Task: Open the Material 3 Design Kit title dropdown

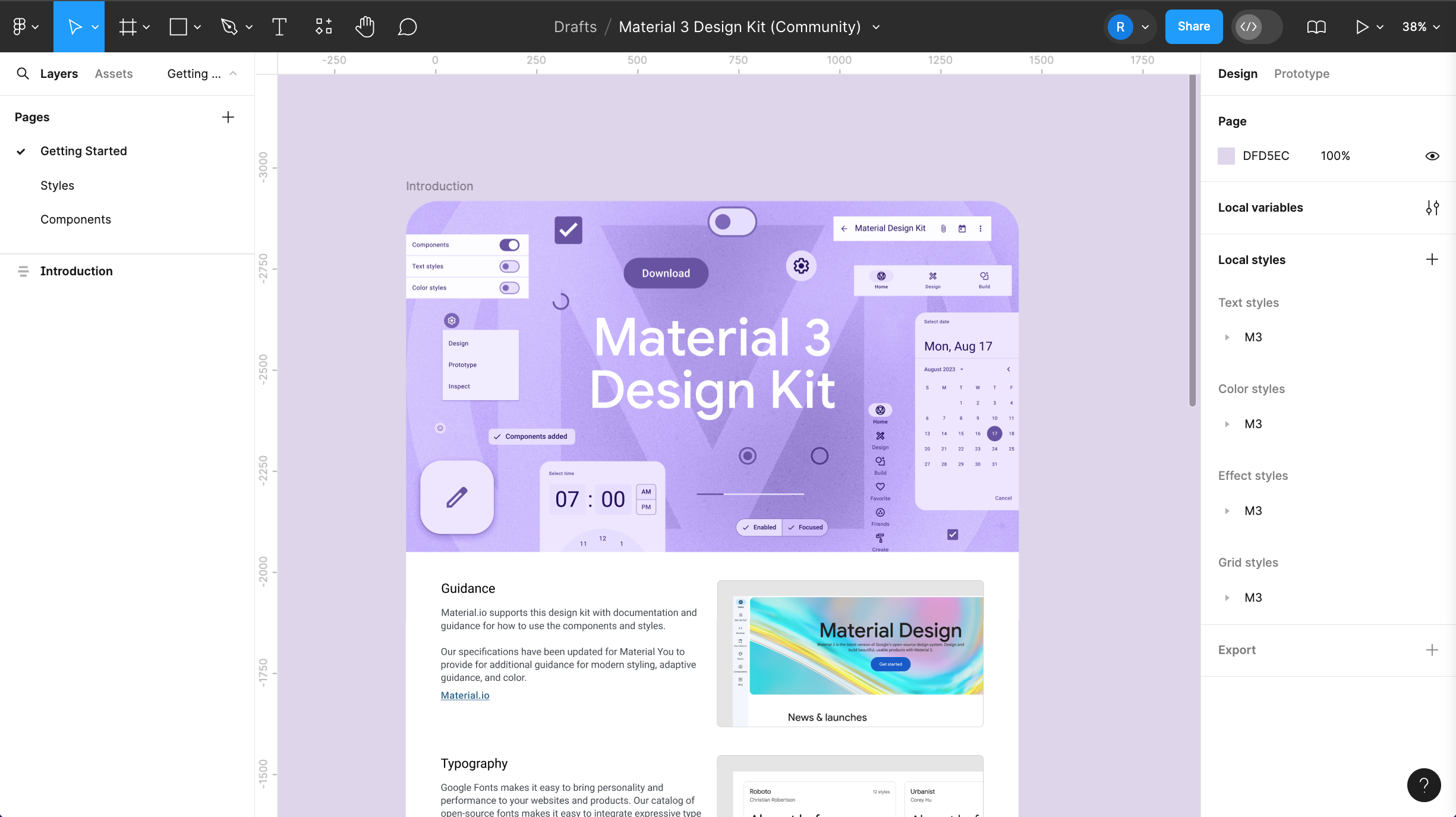Action: tap(875, 27)
